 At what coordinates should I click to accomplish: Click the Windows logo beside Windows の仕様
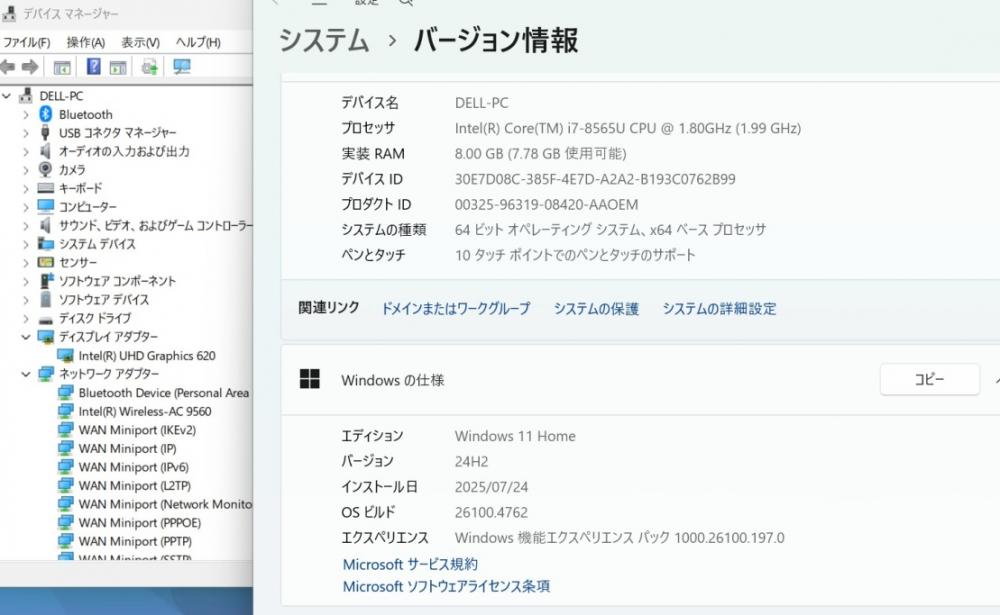(x=309, y=379)
